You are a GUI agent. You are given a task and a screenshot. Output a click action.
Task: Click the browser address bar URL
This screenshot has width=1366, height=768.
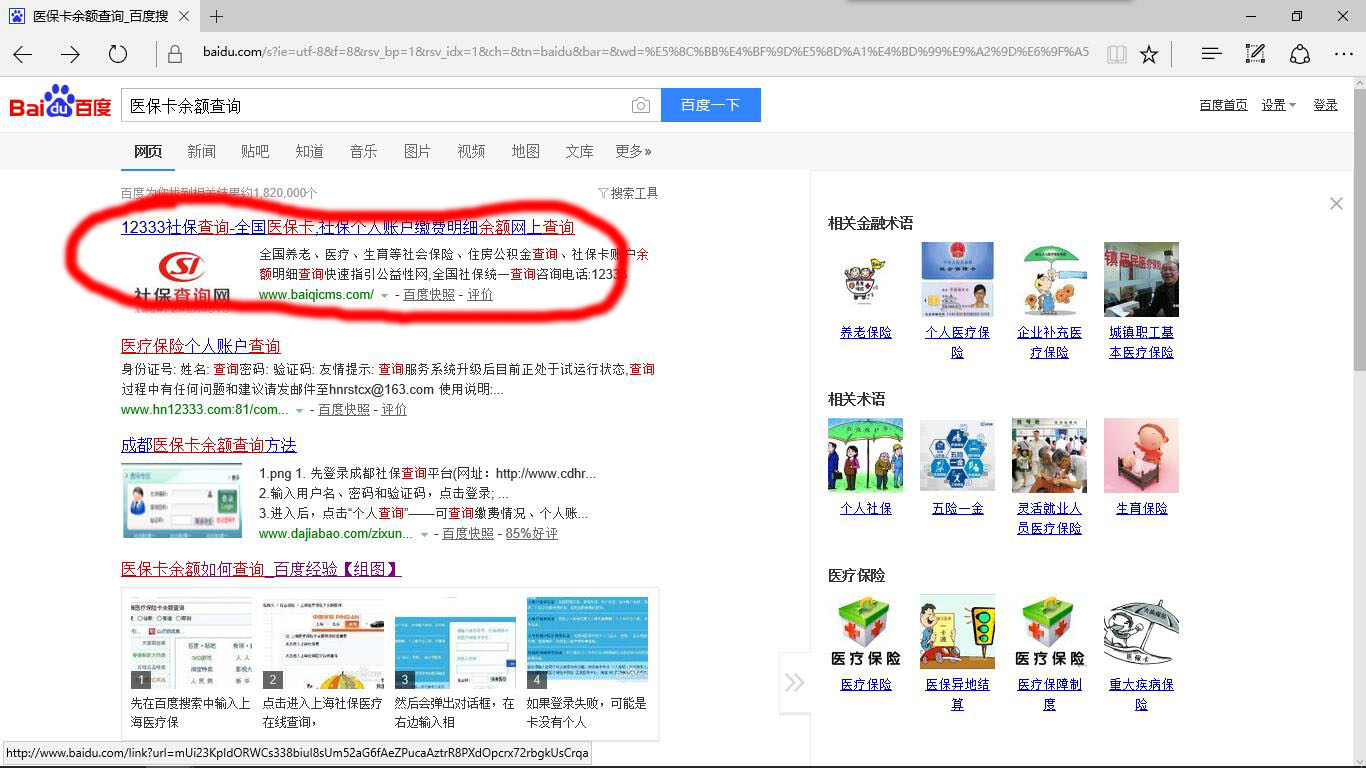pyautogui.click(x=645, y=52)
